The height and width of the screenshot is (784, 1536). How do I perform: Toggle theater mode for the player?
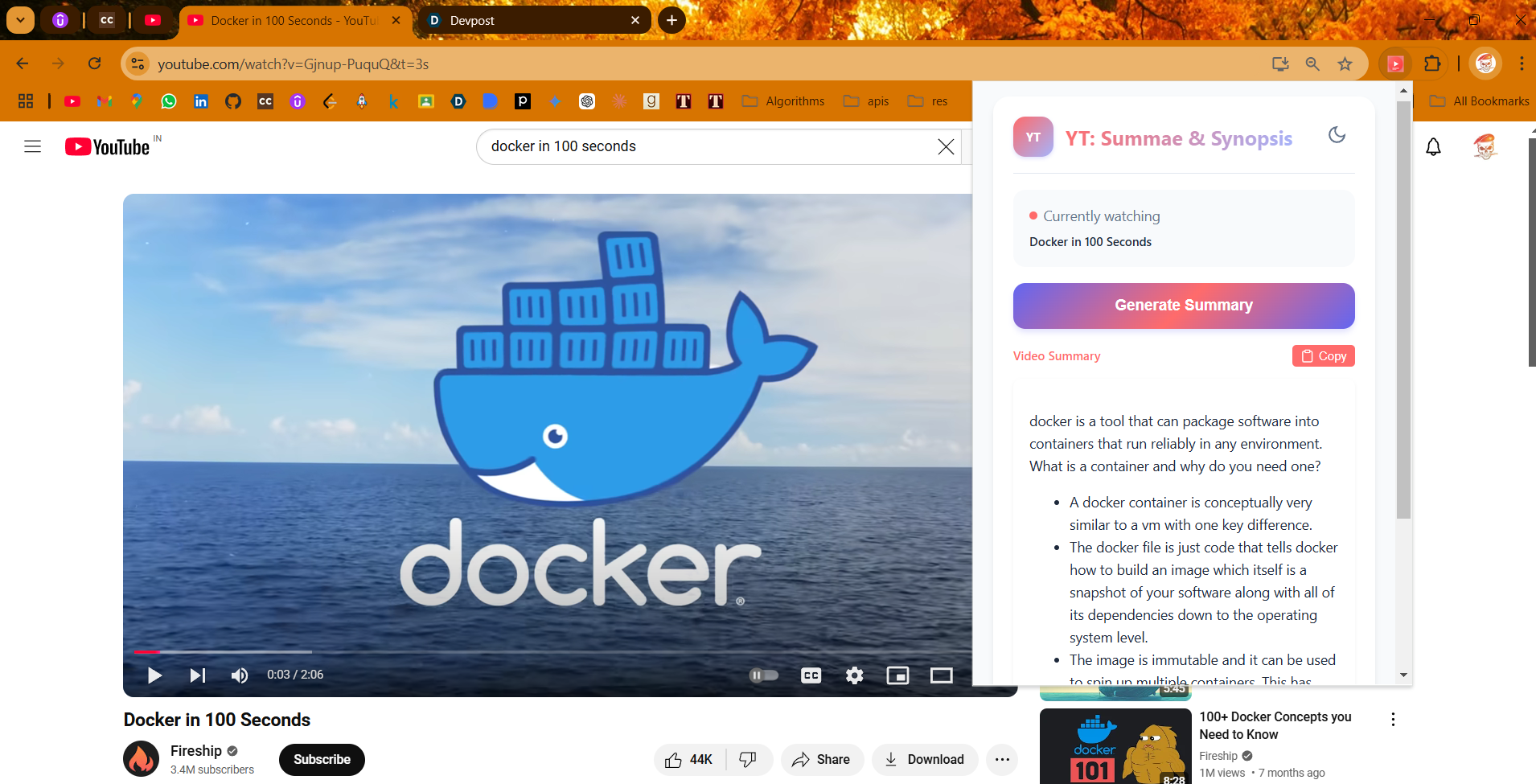(941, 675)
